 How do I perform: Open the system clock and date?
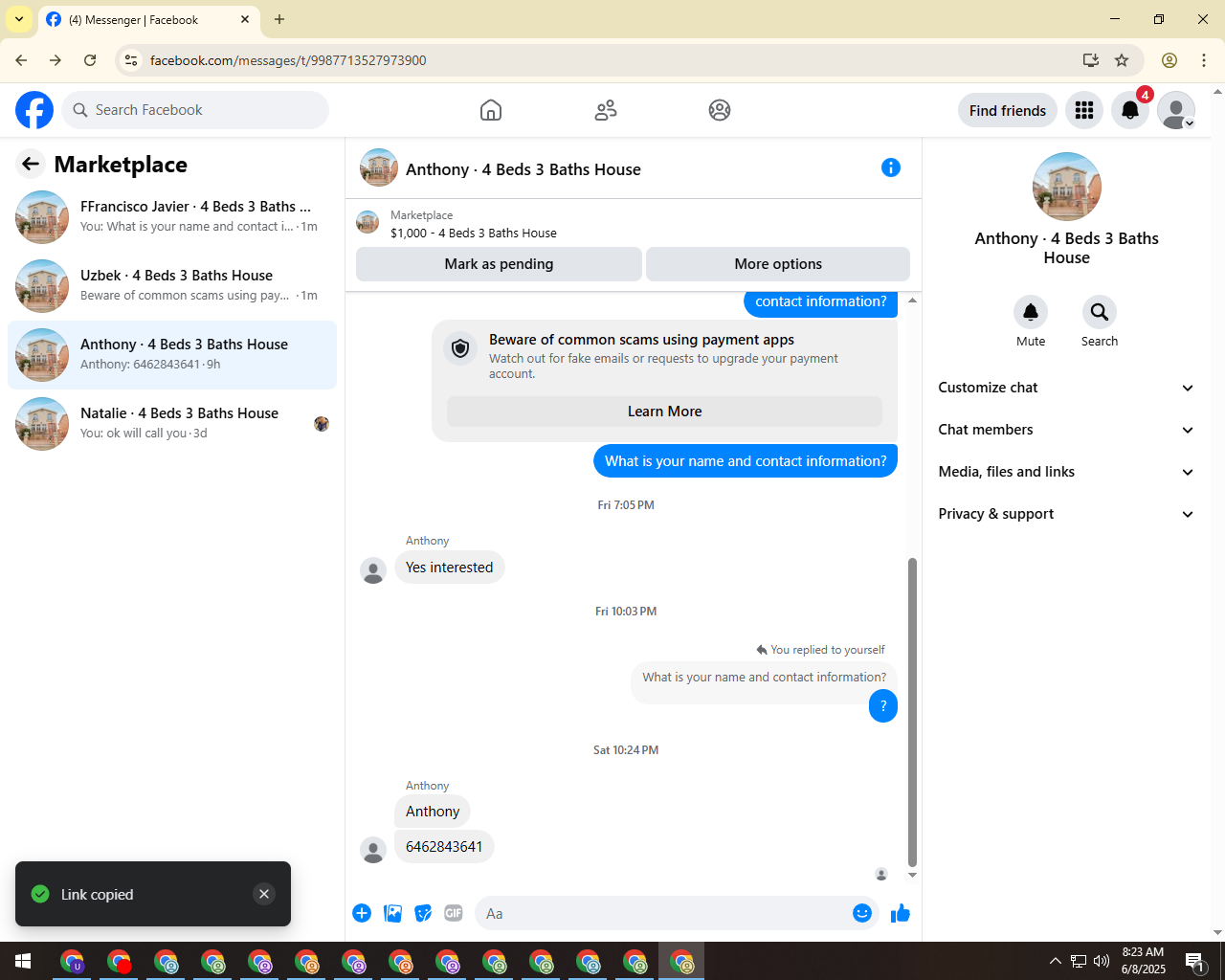coord(1143,961)
